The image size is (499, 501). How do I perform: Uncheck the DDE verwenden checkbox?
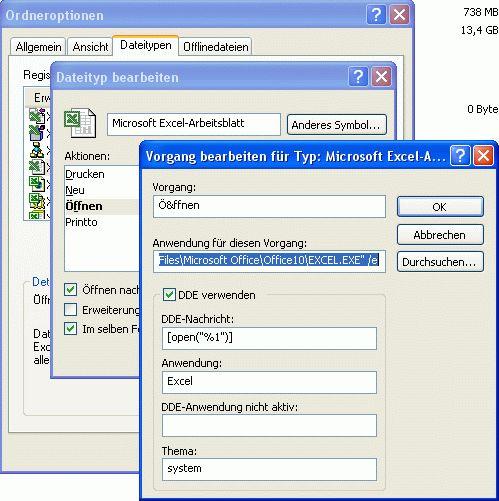coord(169,295)
